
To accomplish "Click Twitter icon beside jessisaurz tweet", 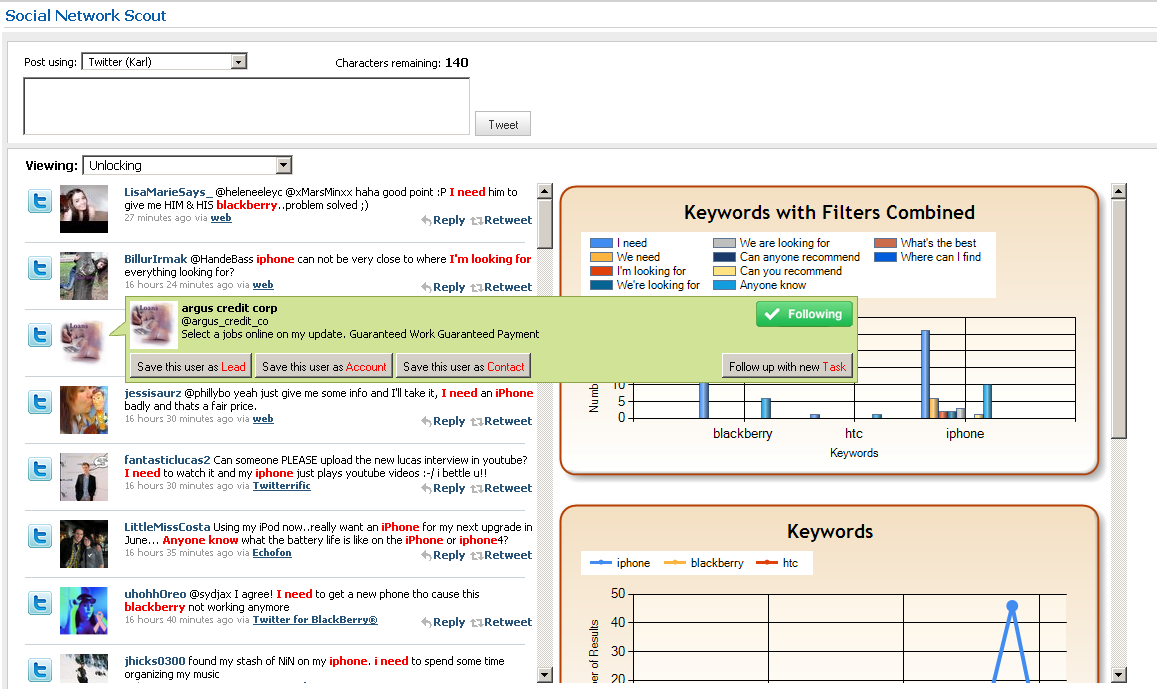I will 40,402.
